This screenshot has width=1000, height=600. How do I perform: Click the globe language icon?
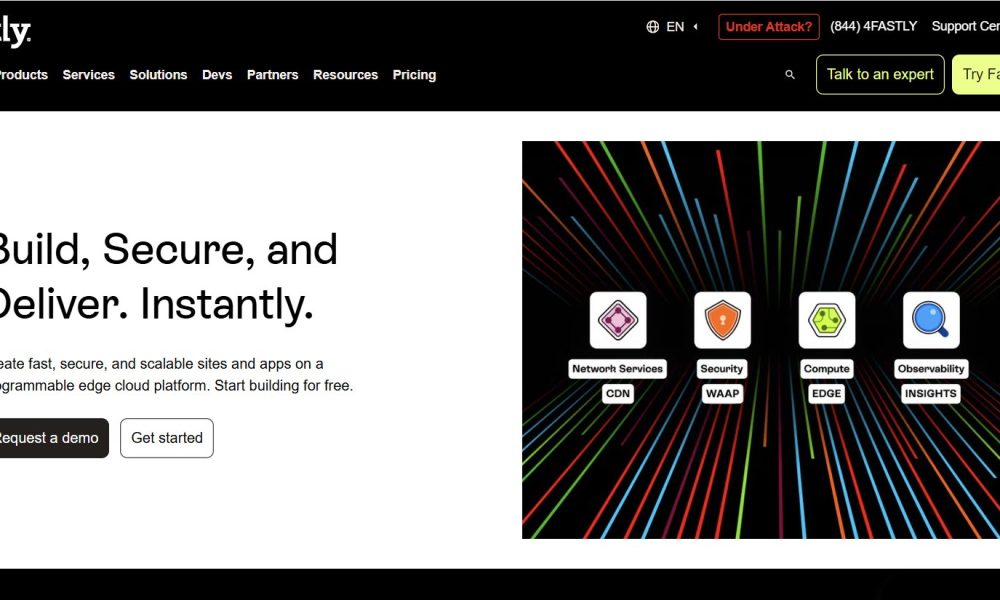pos(653,27)
